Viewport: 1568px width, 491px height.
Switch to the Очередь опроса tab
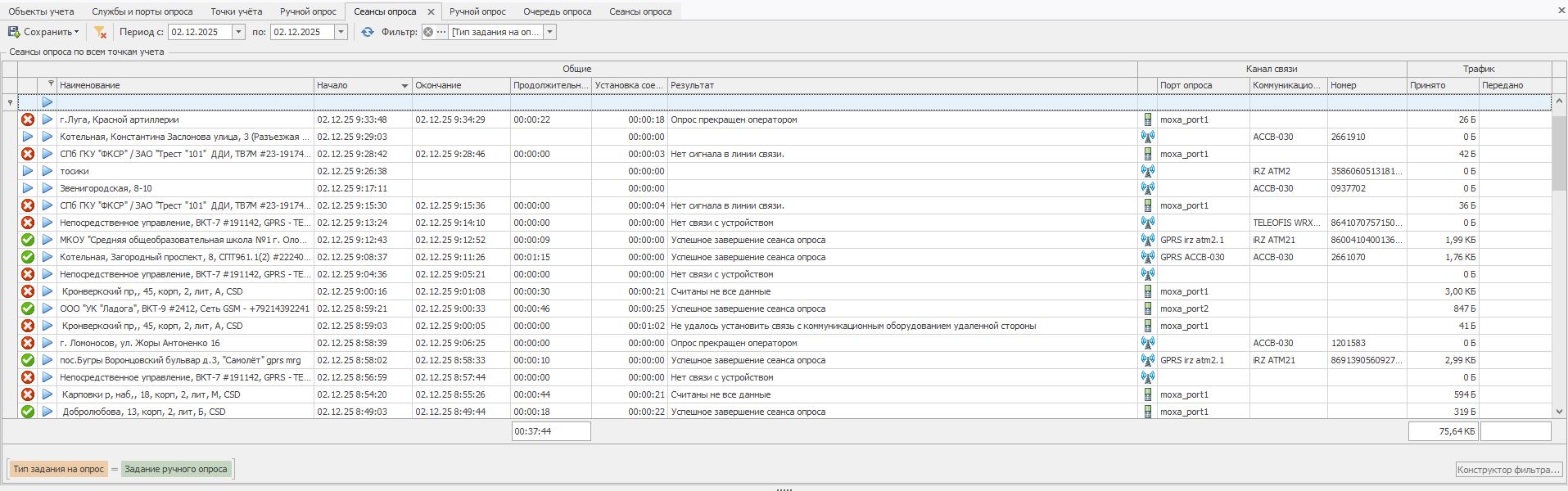(x=557, y=11)
